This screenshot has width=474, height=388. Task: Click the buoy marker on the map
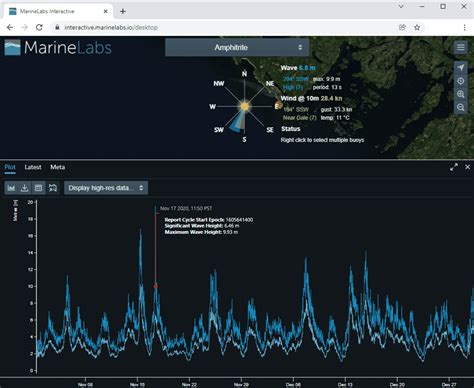[x=278, y=106]
